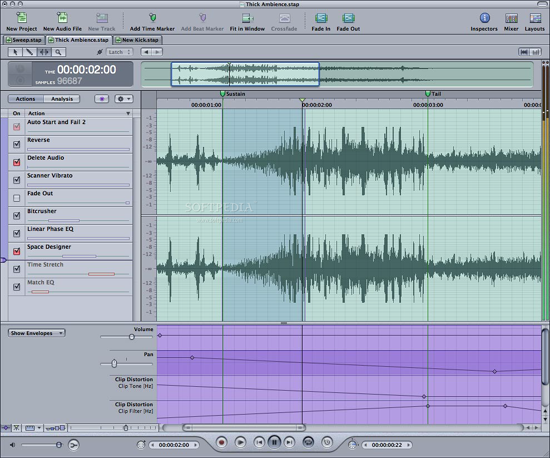Switch to the New Kick.stap tab
550x458 pixels.
(137, 40)
